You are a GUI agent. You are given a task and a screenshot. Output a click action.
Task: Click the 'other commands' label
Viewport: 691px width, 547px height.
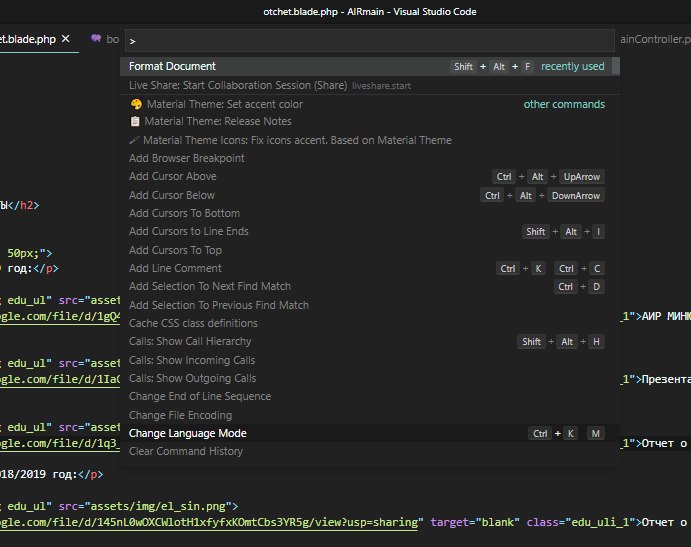(x=564, y=104)
